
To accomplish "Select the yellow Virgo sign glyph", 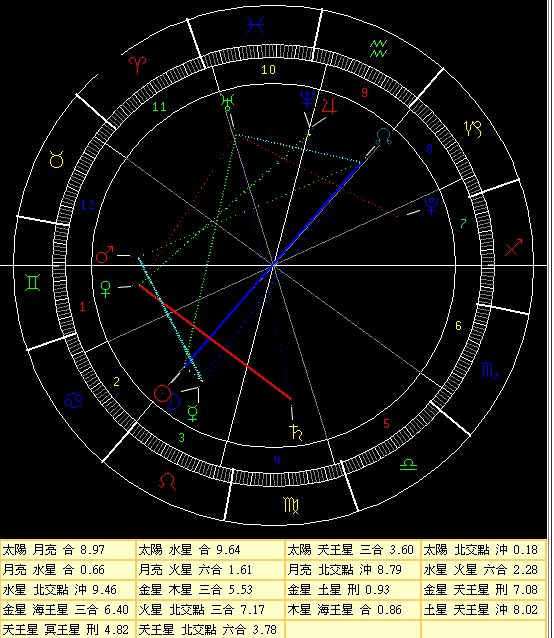I will pyautogui.click(x=291, y=505).
